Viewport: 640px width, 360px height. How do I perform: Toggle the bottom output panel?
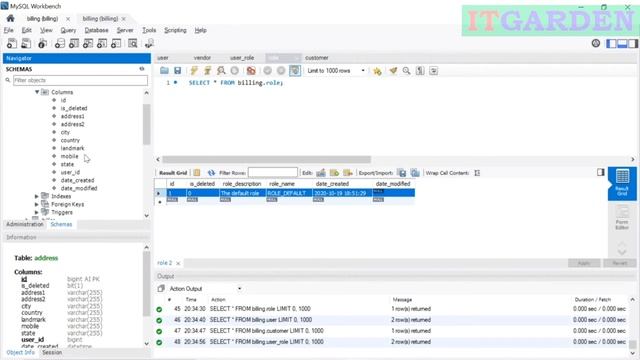pyautogui.click(x=622, y=43)
